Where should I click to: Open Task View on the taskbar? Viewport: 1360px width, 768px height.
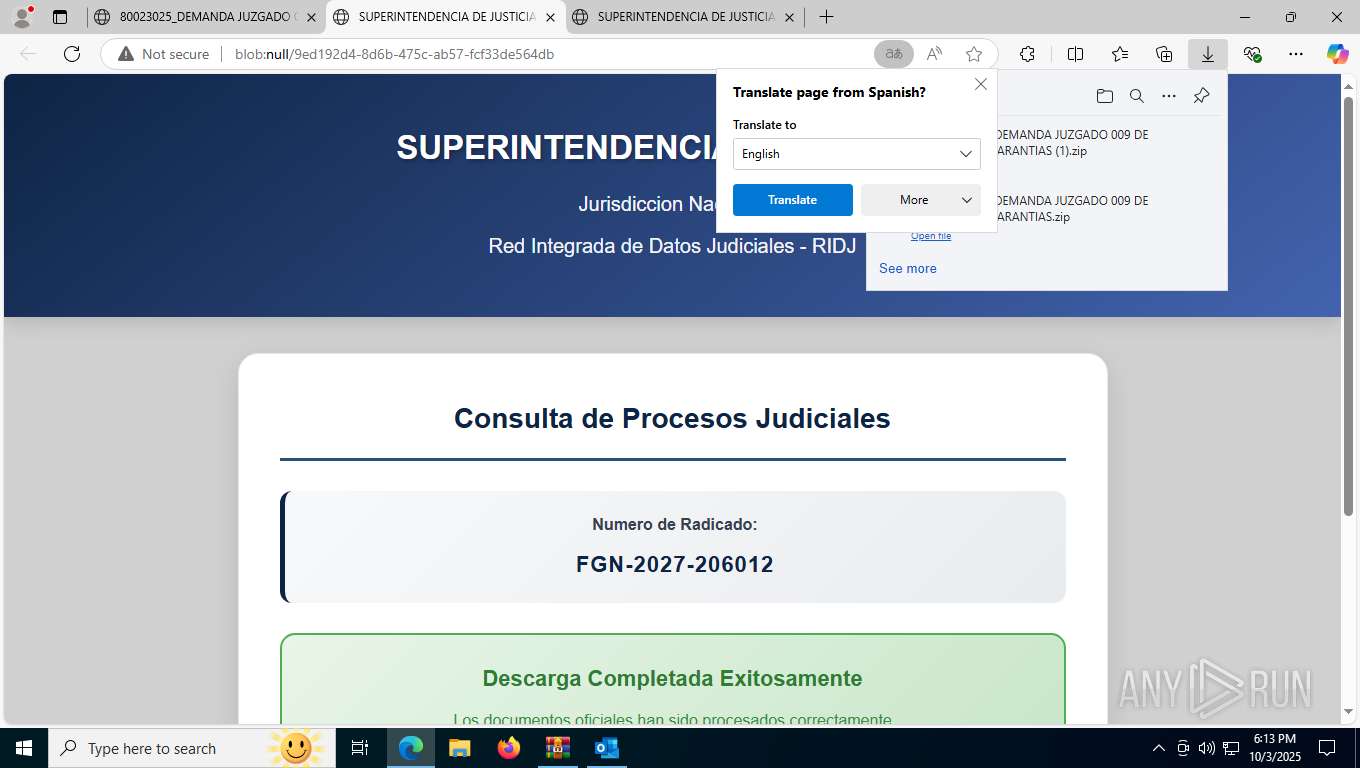(360, 748)
